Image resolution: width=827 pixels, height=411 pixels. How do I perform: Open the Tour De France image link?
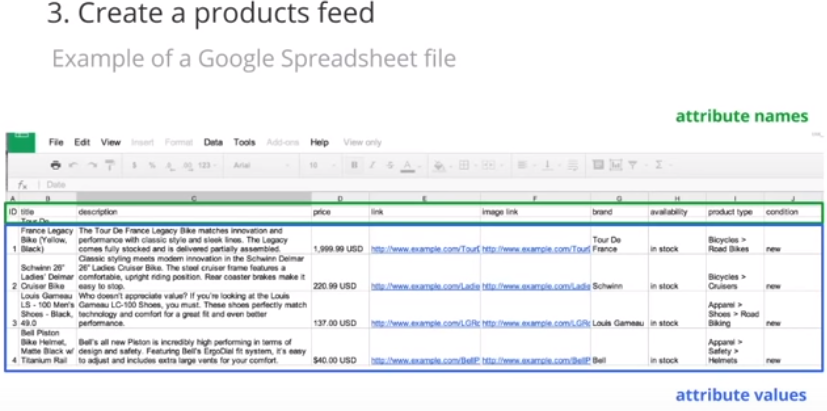pyautogui.click(x=535, y=248)
